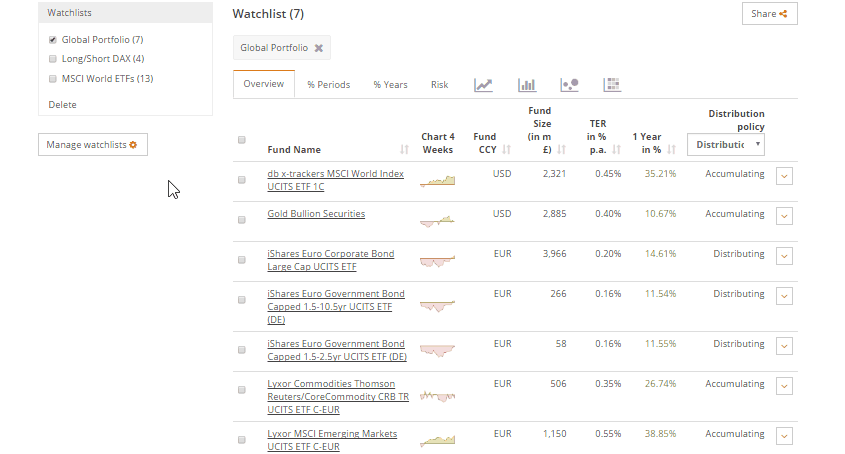Expand options for db x-trackers MSCI World row
Screen dimensions: 845x454
tap(784, 176)
